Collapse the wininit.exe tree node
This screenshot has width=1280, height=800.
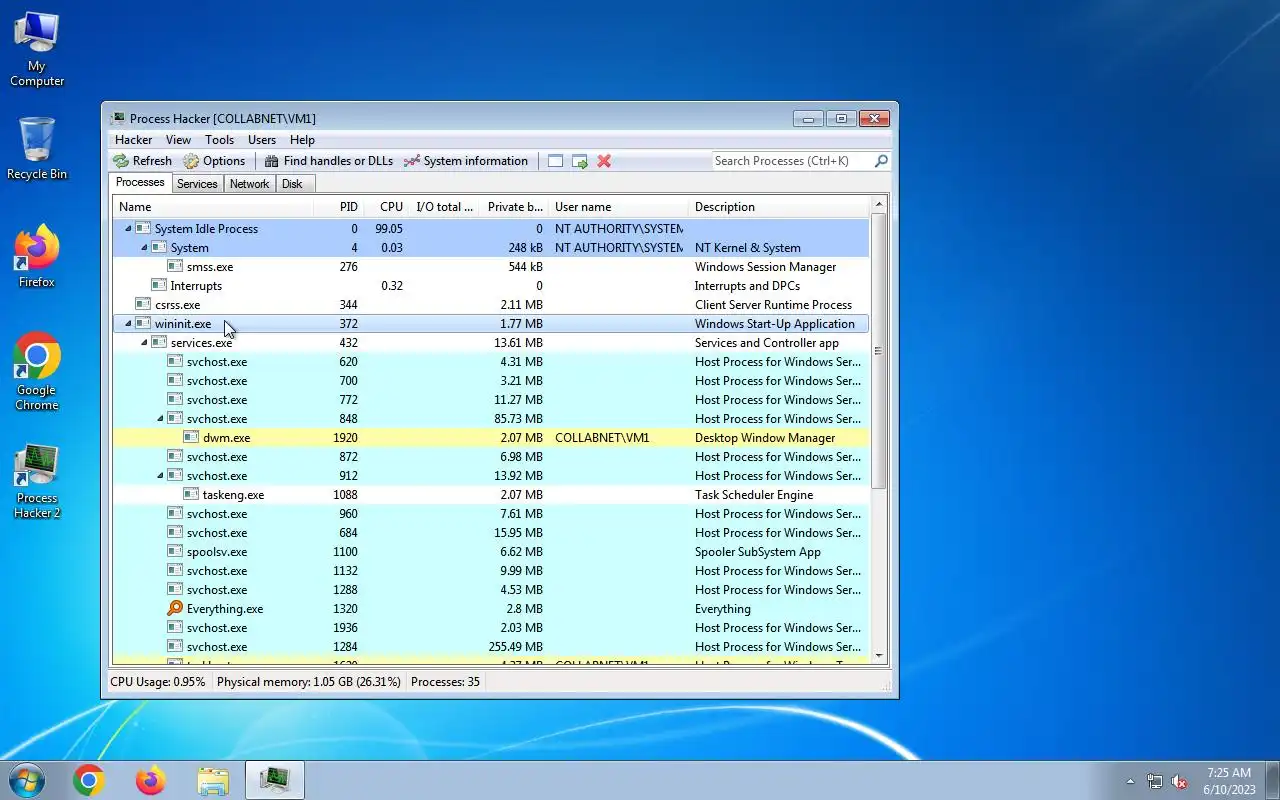coord(128,324)
